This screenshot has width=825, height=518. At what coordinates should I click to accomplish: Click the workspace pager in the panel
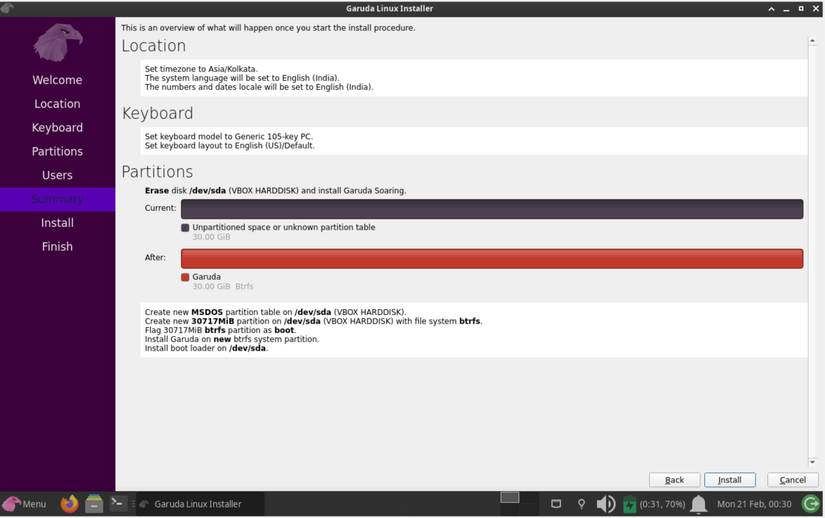(509, 497)
